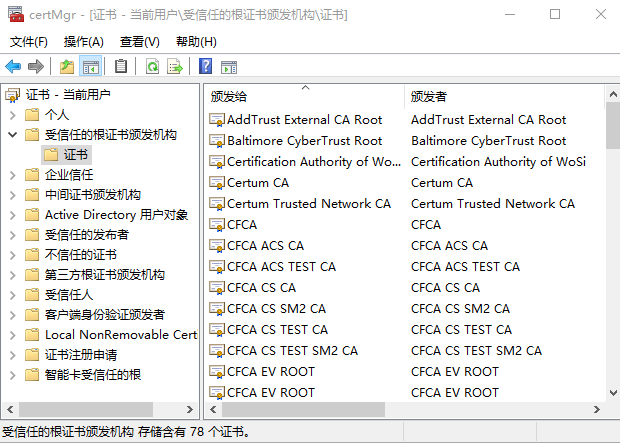Click the Forward arrow toolbar icon
Viewport: 620px width, 443px height.
[x=35, y=67]
